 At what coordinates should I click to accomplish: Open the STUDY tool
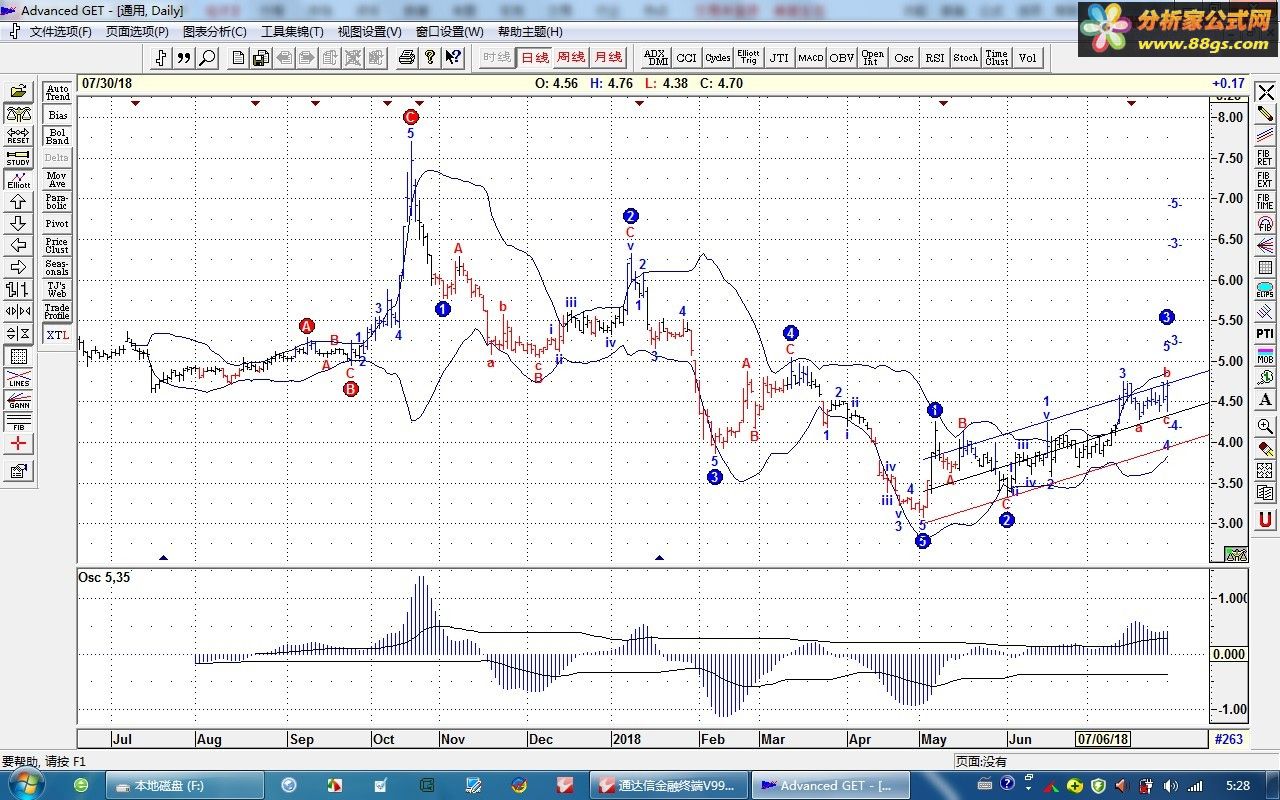click(18, 158)
